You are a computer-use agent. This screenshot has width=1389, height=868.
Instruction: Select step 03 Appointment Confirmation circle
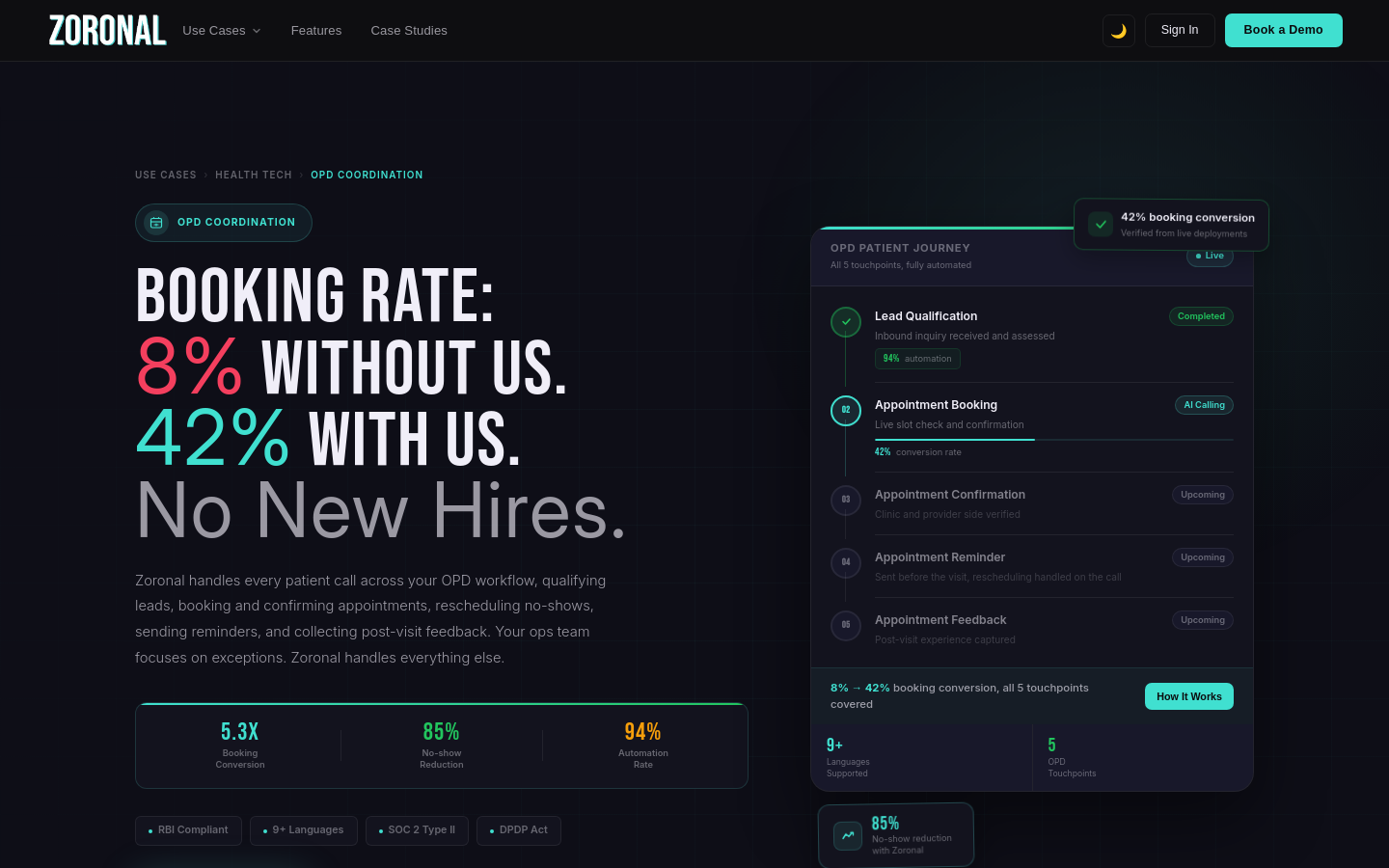[x=846, y=501]
